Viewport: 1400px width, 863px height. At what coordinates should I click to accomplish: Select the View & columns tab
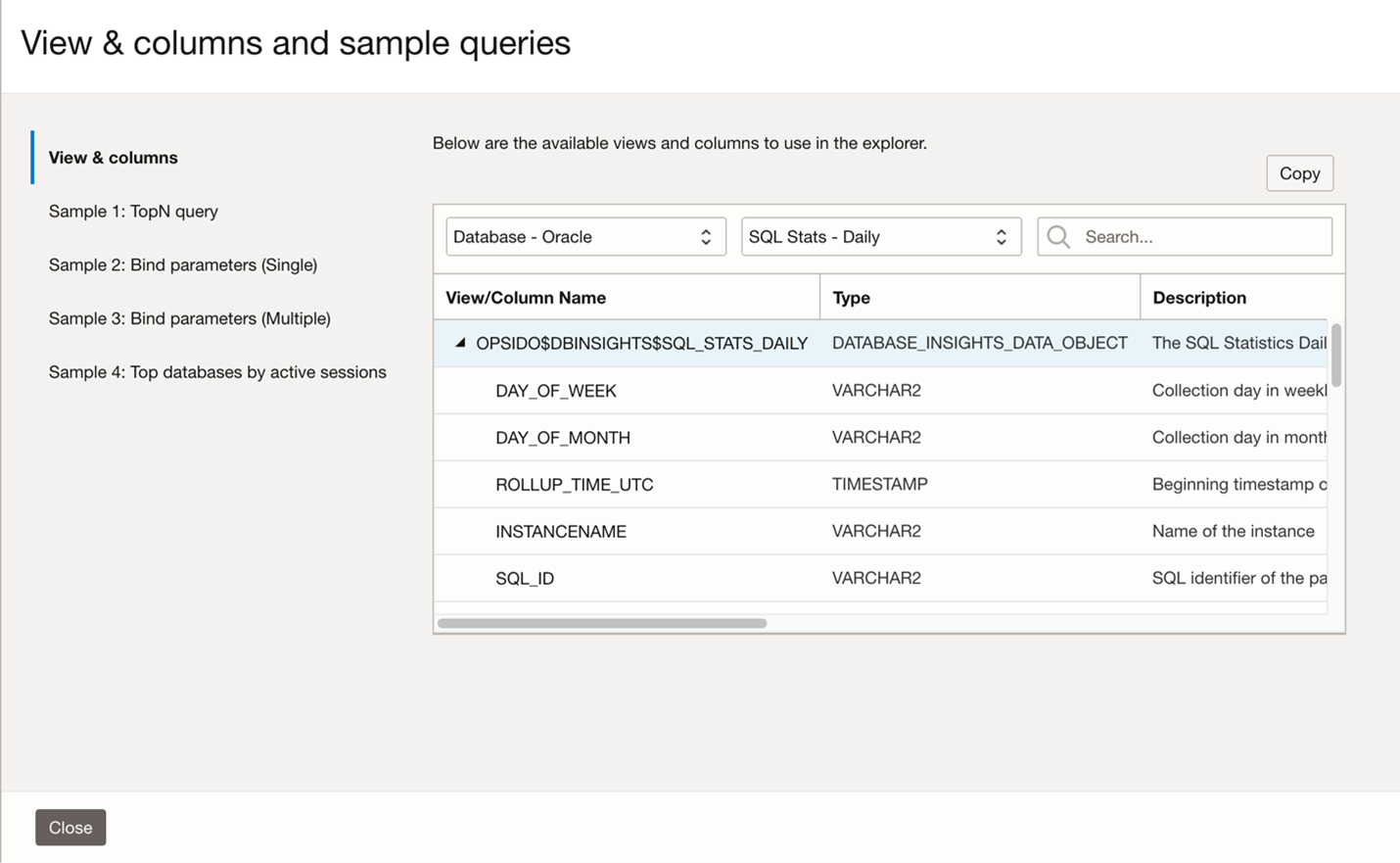tap(114, 158)
